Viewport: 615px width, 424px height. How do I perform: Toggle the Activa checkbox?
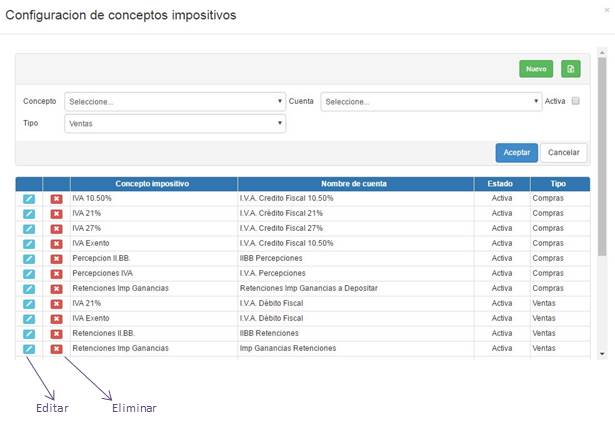tap(575, 101)
